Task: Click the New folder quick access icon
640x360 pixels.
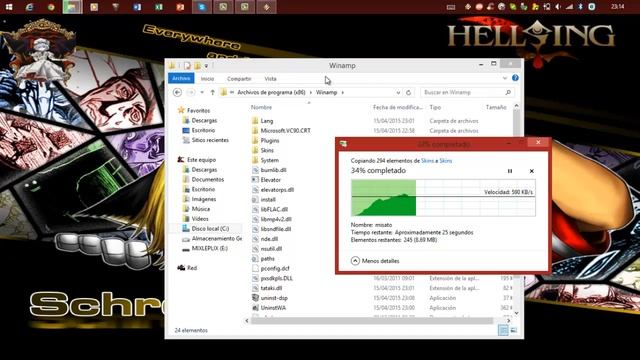Action: [198, 65]
